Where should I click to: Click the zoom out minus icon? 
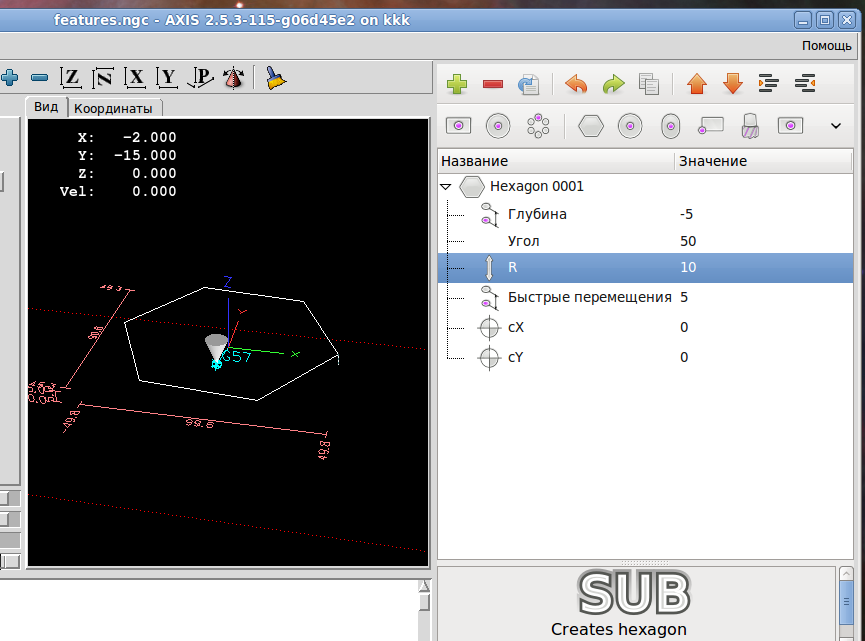coord(39,78)
